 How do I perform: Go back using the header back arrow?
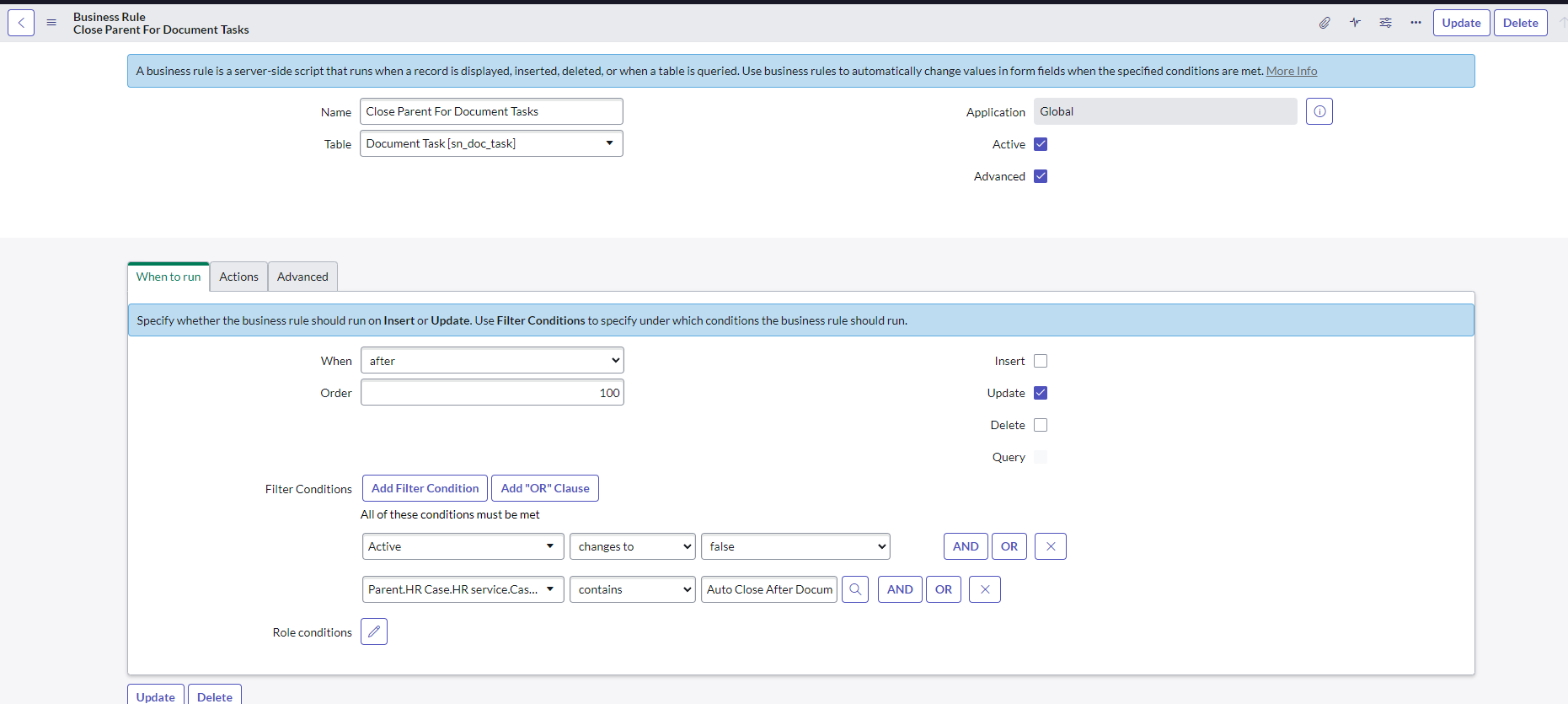click(x=21, y=23)
